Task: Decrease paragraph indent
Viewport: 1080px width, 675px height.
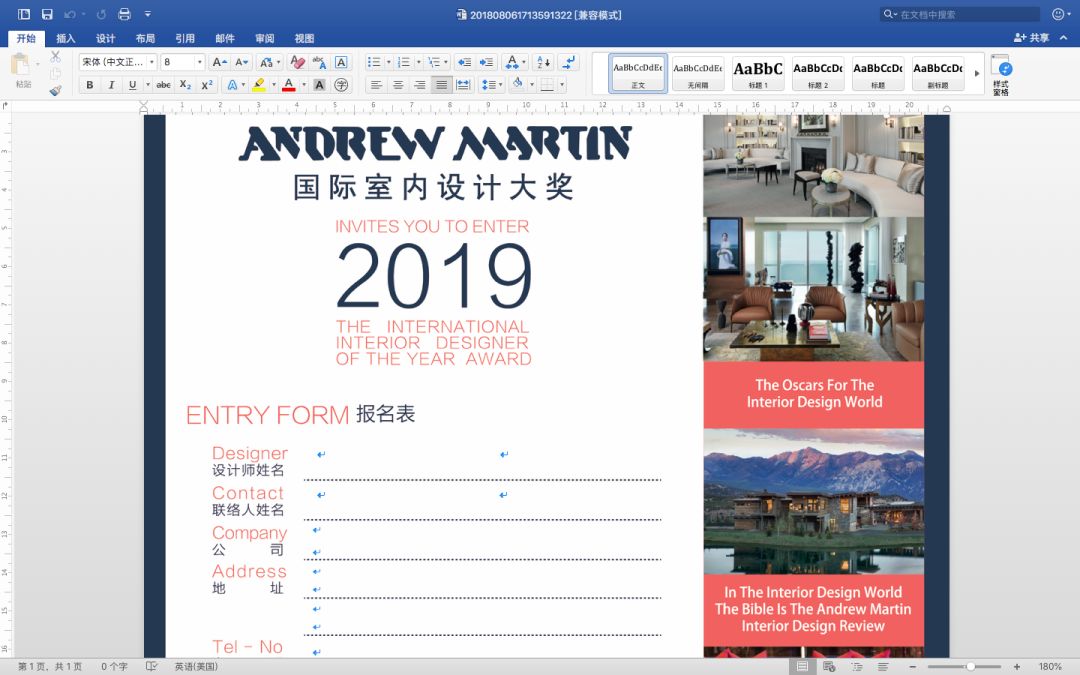Action: pyautogui.click(x=465, y=62)
